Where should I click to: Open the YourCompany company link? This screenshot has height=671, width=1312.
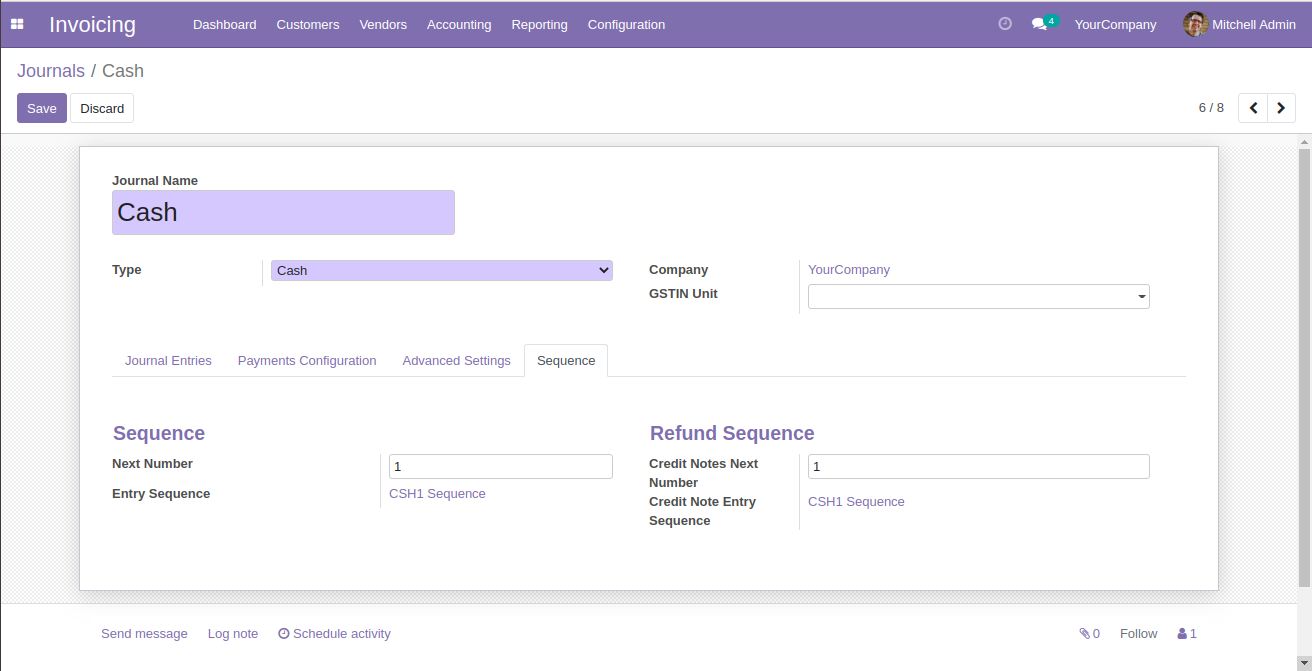[x=849, y=270]
